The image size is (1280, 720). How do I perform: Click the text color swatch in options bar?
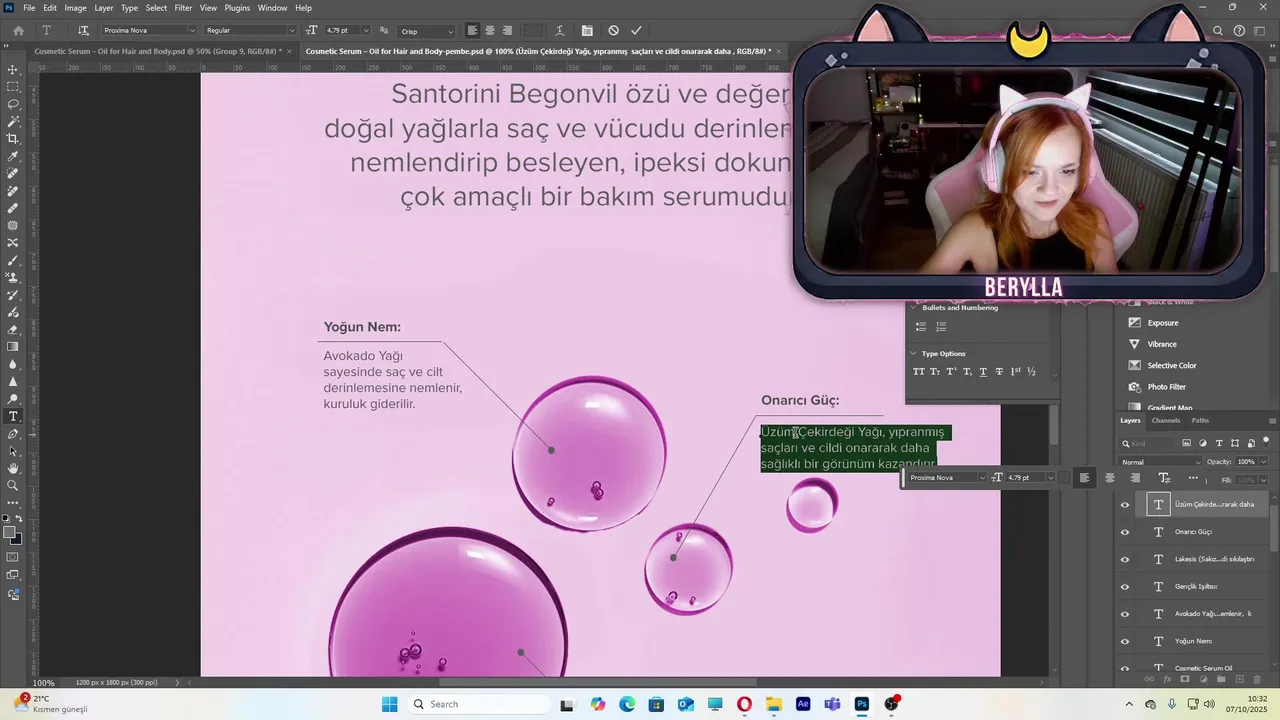click(534, 30)
